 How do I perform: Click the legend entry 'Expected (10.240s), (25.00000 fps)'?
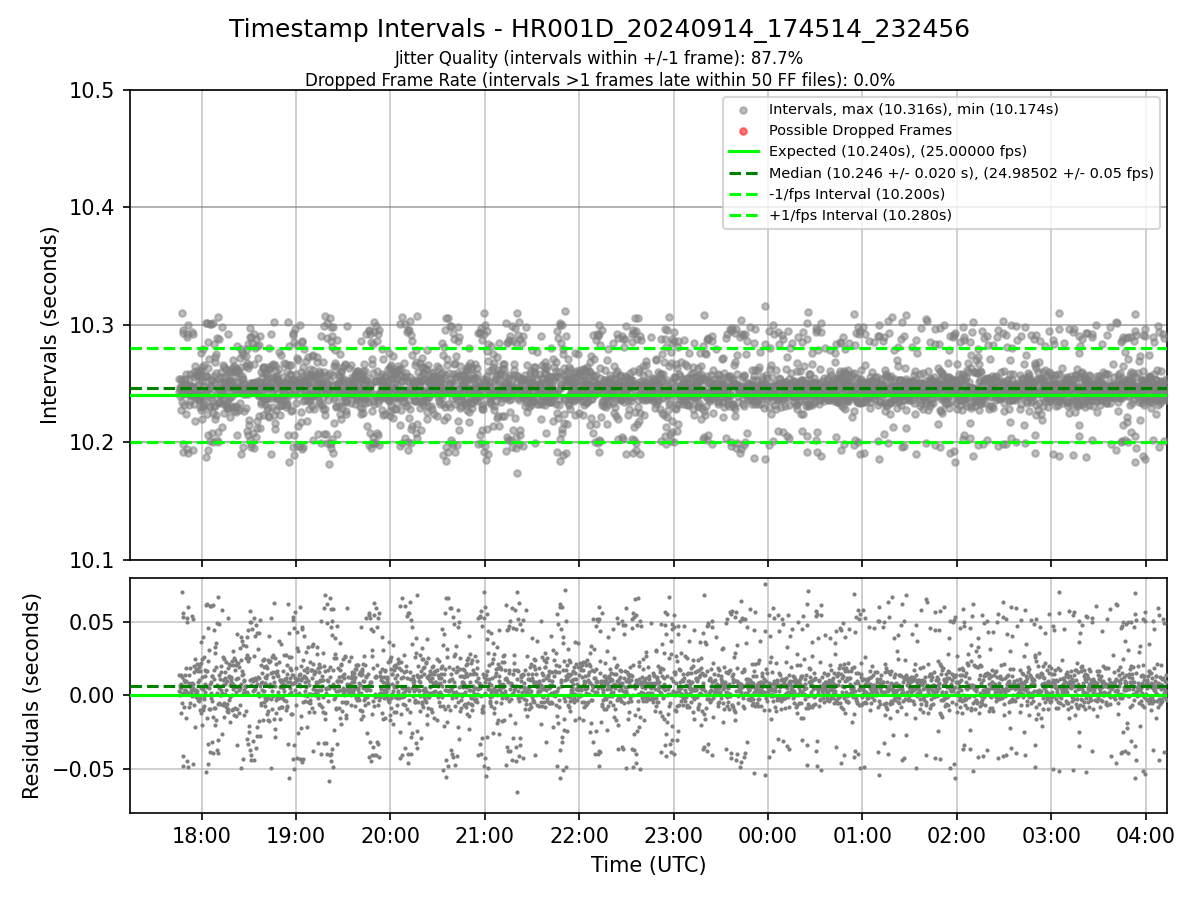(x=898, y=151)
